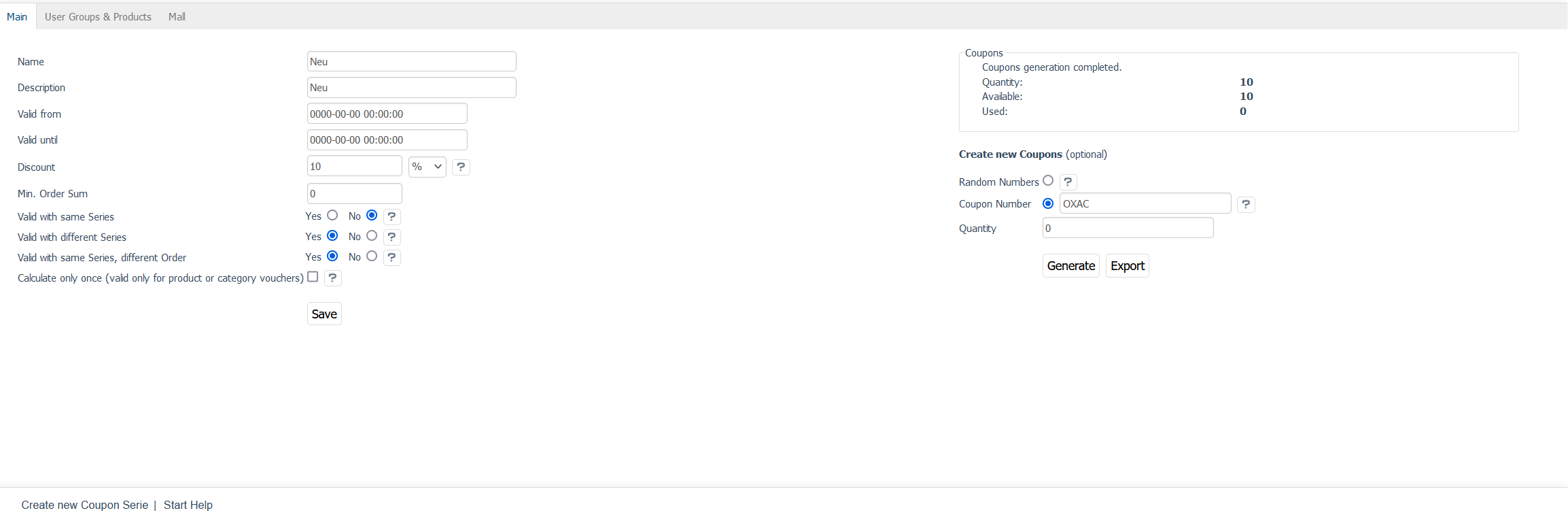Select the Random Numbers radio option

(x=1048, y=181)
